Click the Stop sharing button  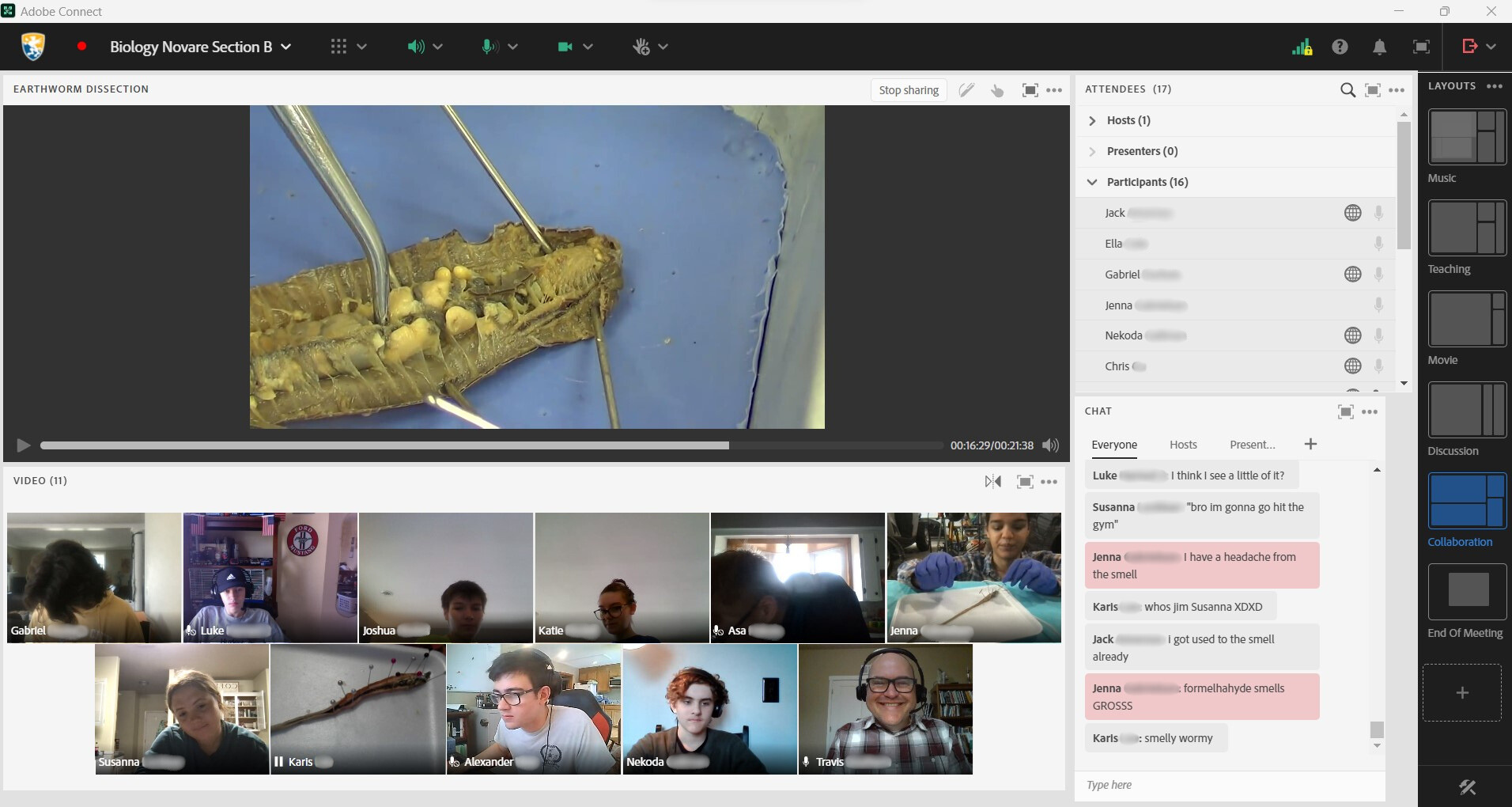click(909, 90)
